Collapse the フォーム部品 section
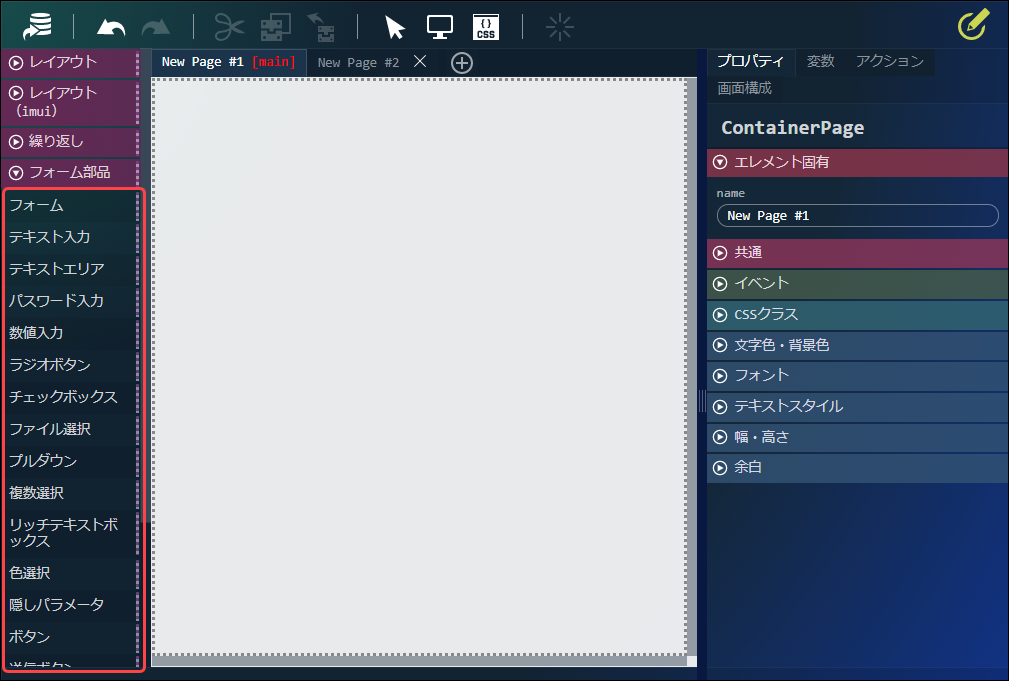Viewport: 1009px width, 681px height. [69, 173]
